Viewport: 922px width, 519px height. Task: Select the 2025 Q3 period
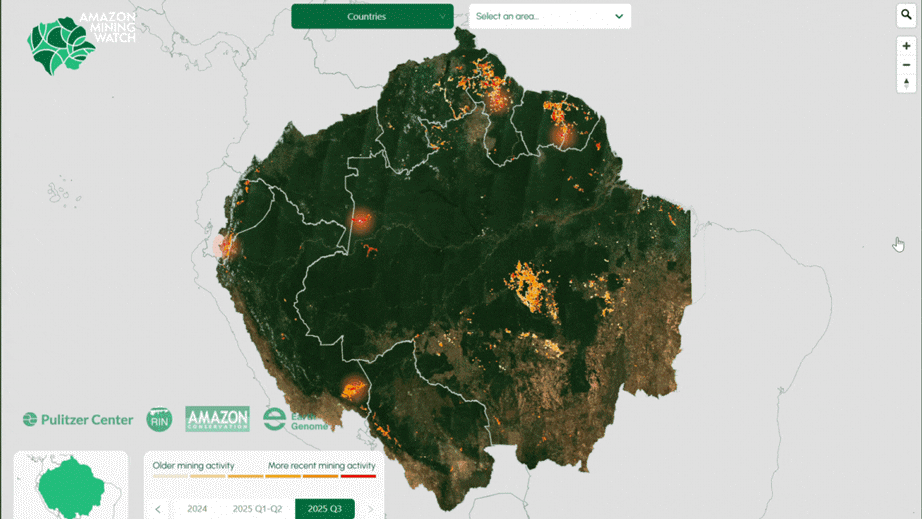pos(324,509)
